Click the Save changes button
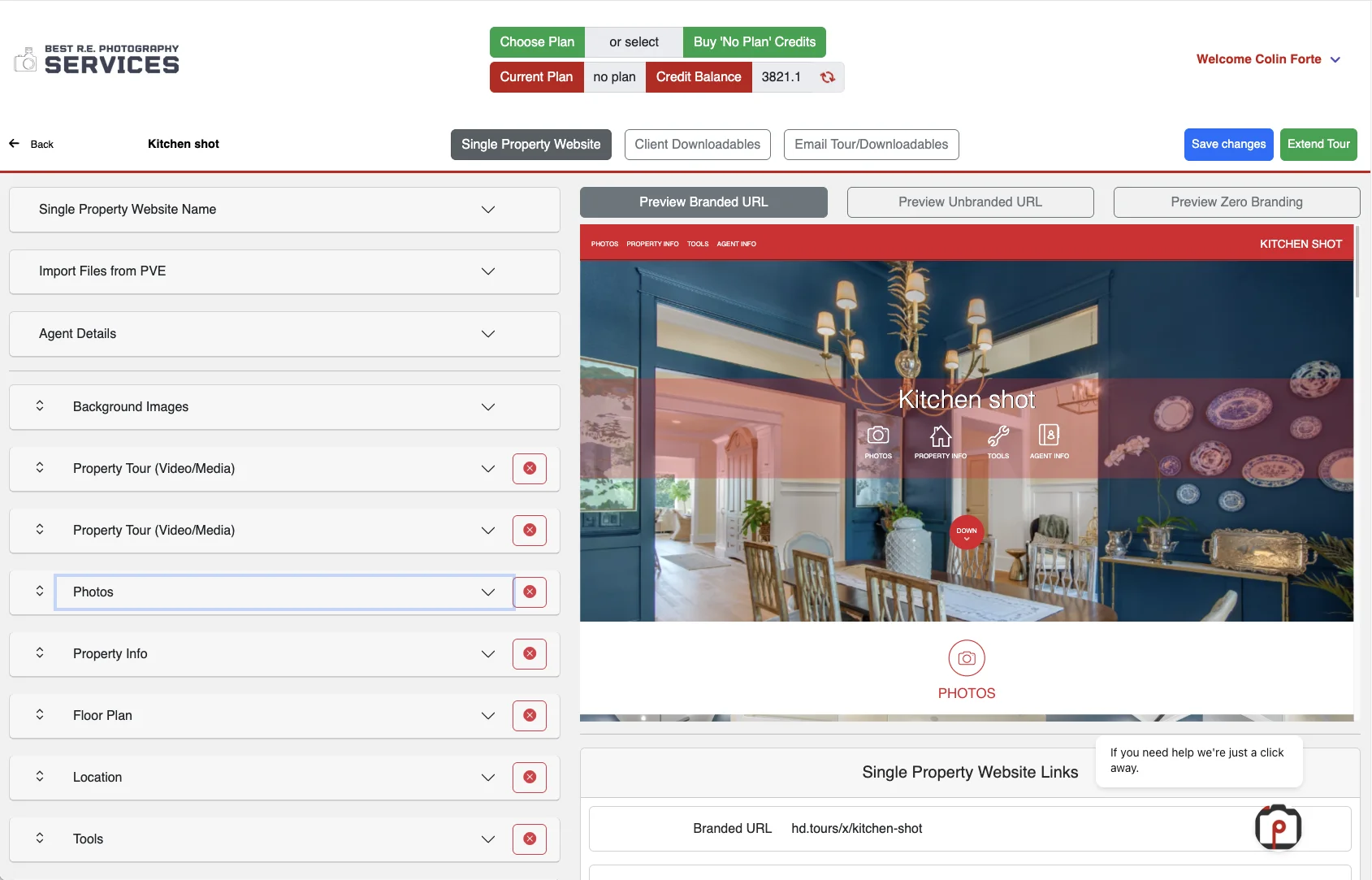The image size is (1372, 880). pos(1228,145)
